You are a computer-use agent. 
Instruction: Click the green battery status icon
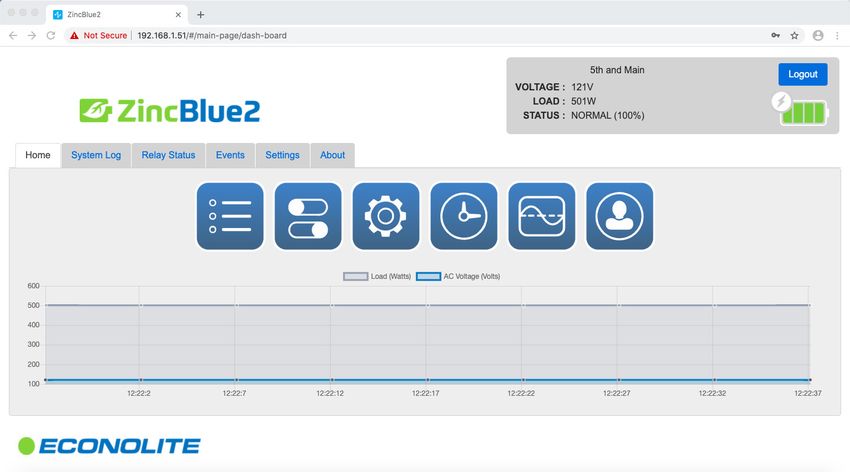point(804,113)
